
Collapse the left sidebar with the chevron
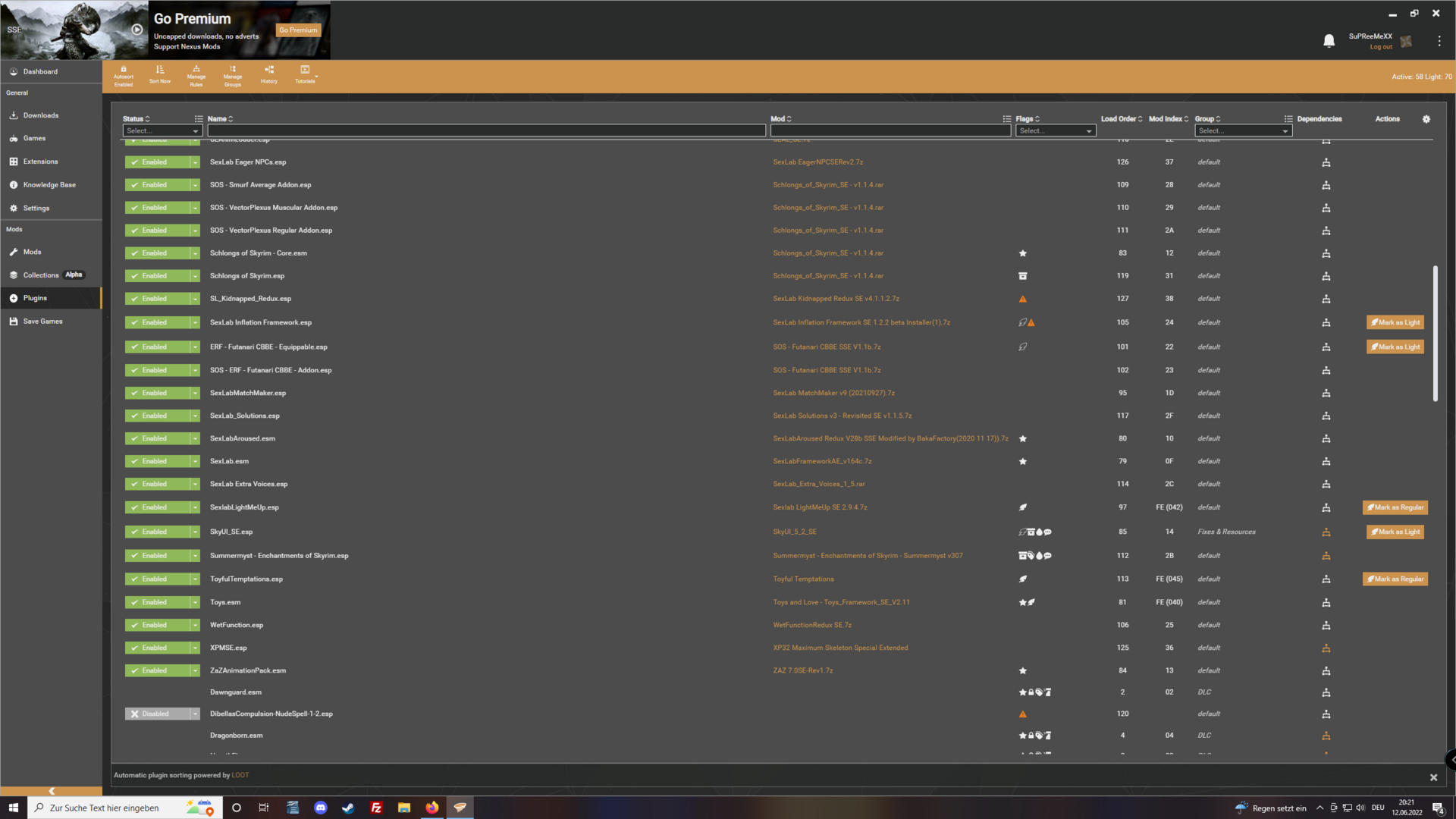click(52, 791)
